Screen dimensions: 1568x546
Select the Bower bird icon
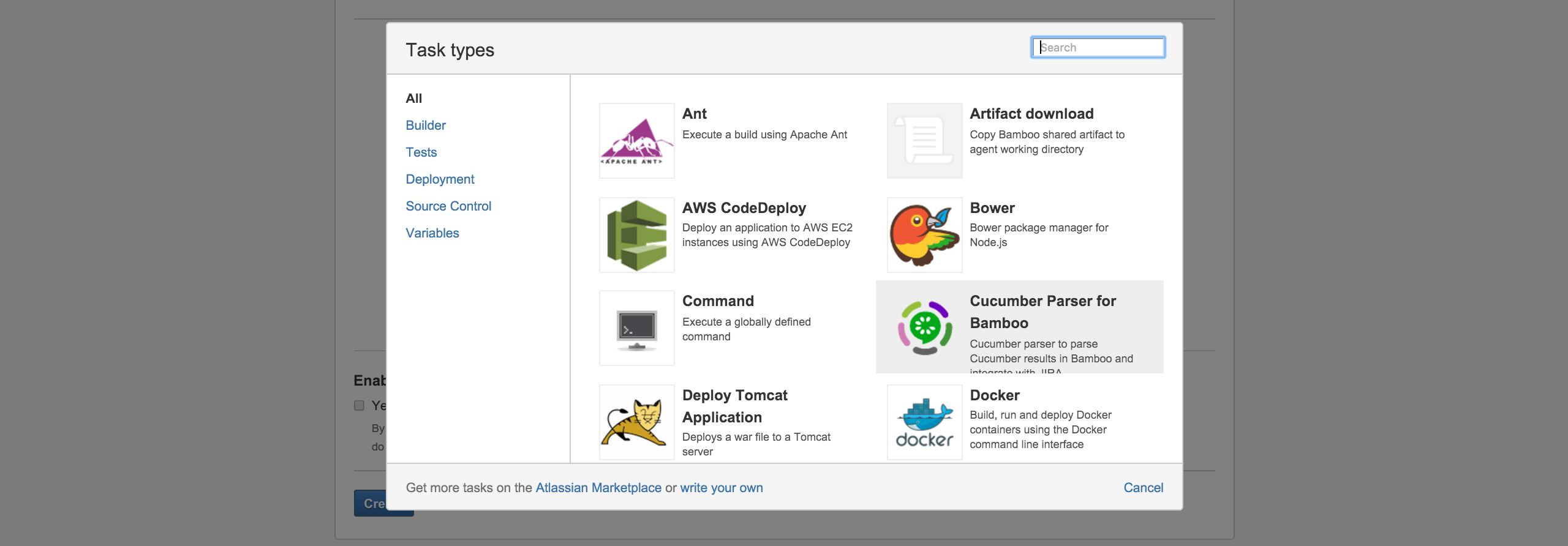(x=925, y=235)
